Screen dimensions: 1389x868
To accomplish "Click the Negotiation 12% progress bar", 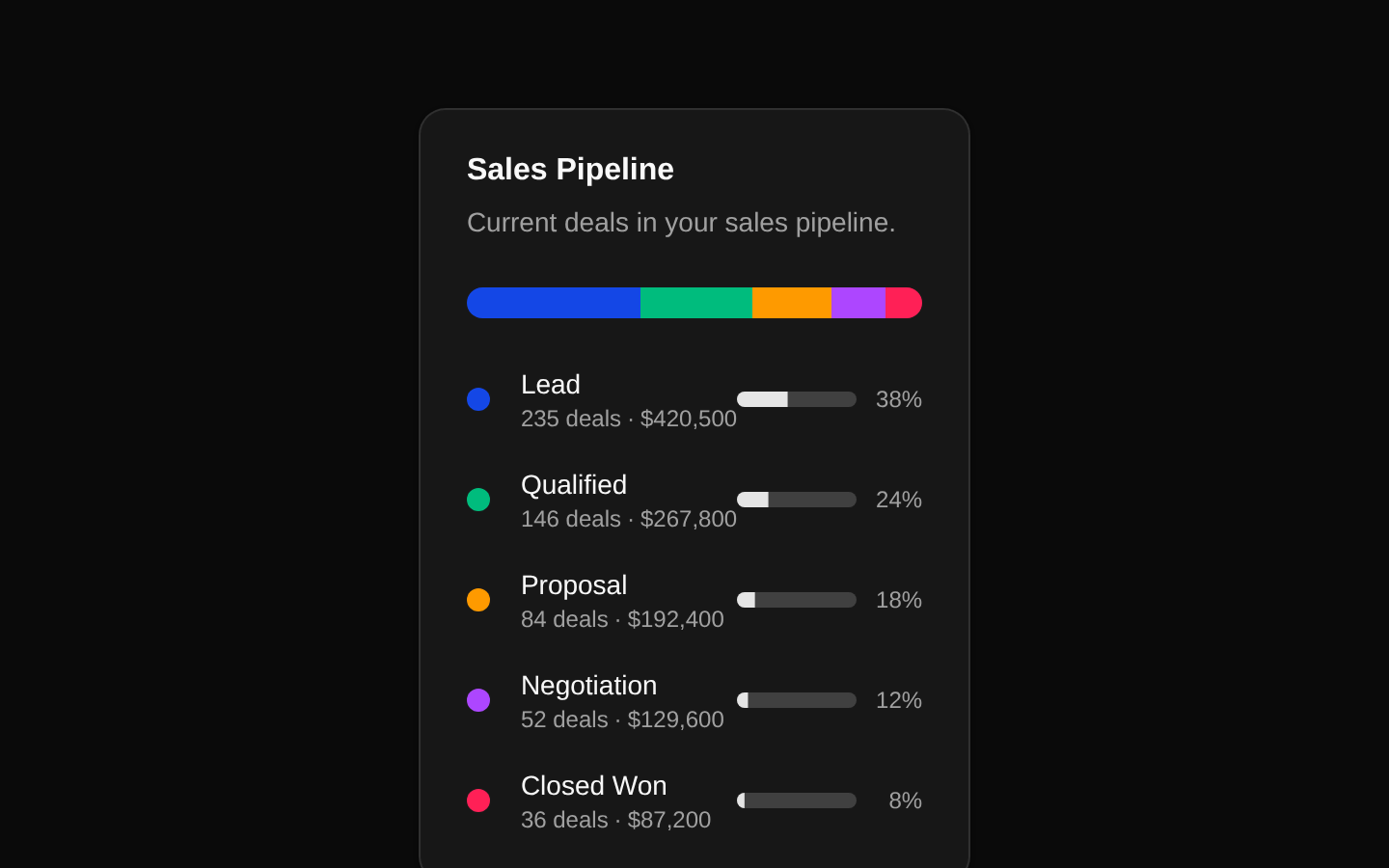I will 797,700.
